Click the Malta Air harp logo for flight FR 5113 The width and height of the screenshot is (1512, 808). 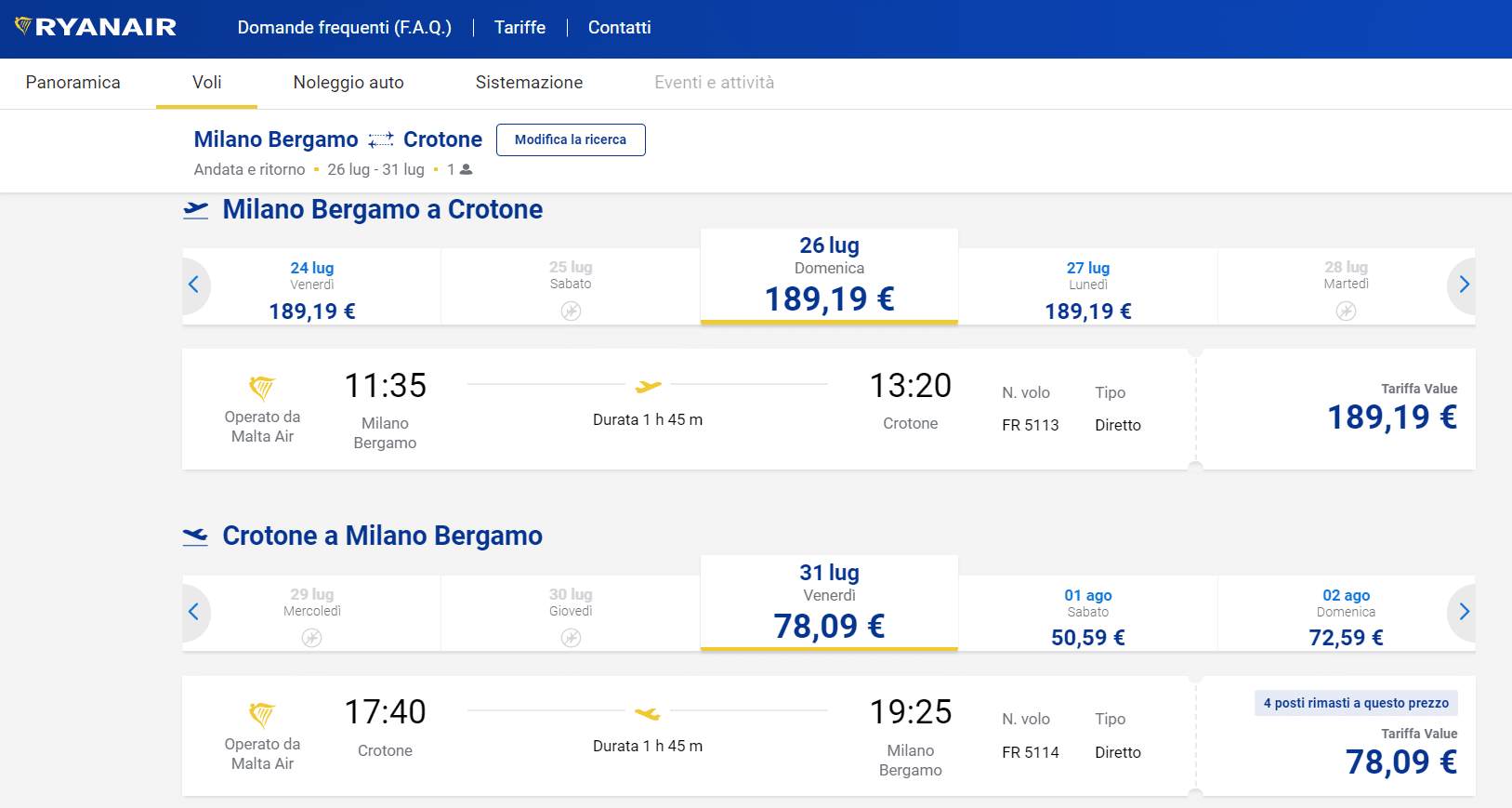pos(262,387)
